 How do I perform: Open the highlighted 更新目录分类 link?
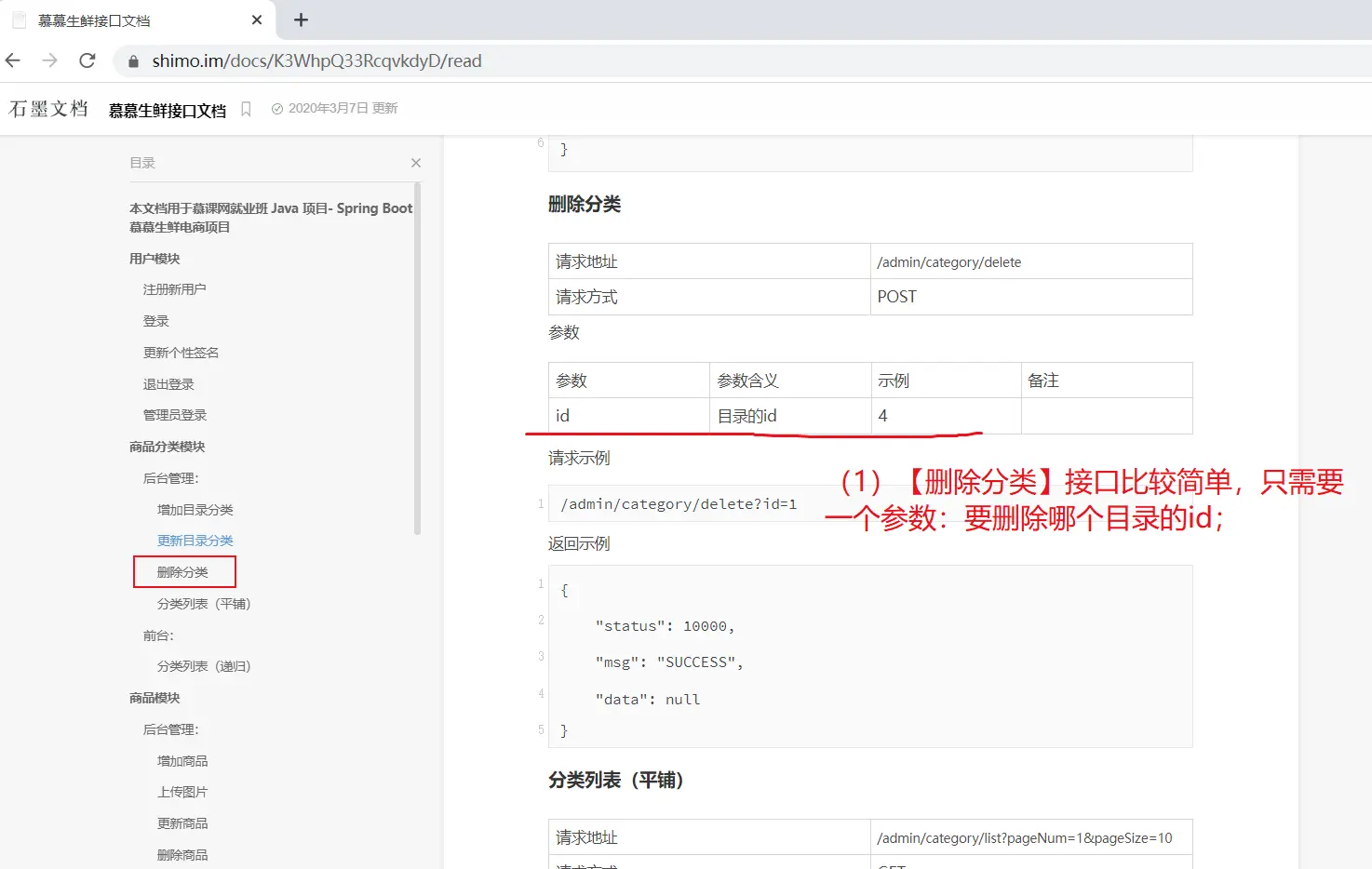(195, 541)
